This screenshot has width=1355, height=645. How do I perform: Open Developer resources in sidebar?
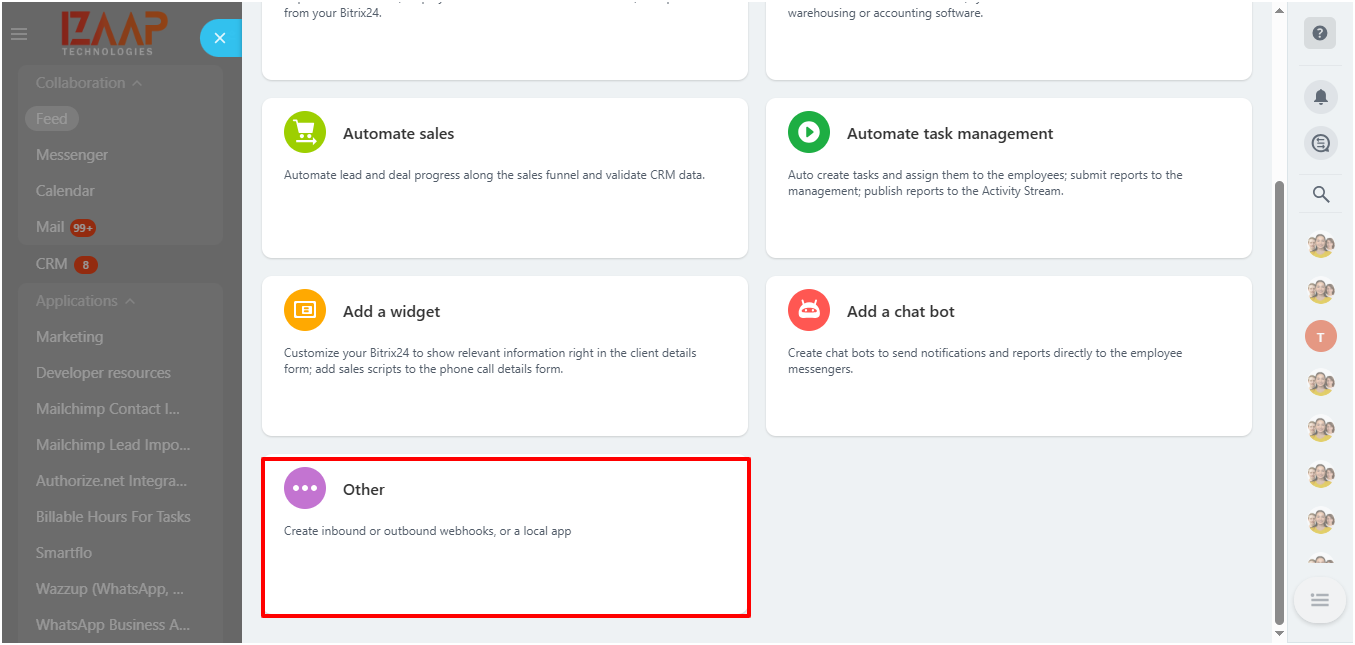[x=103, y=373]
